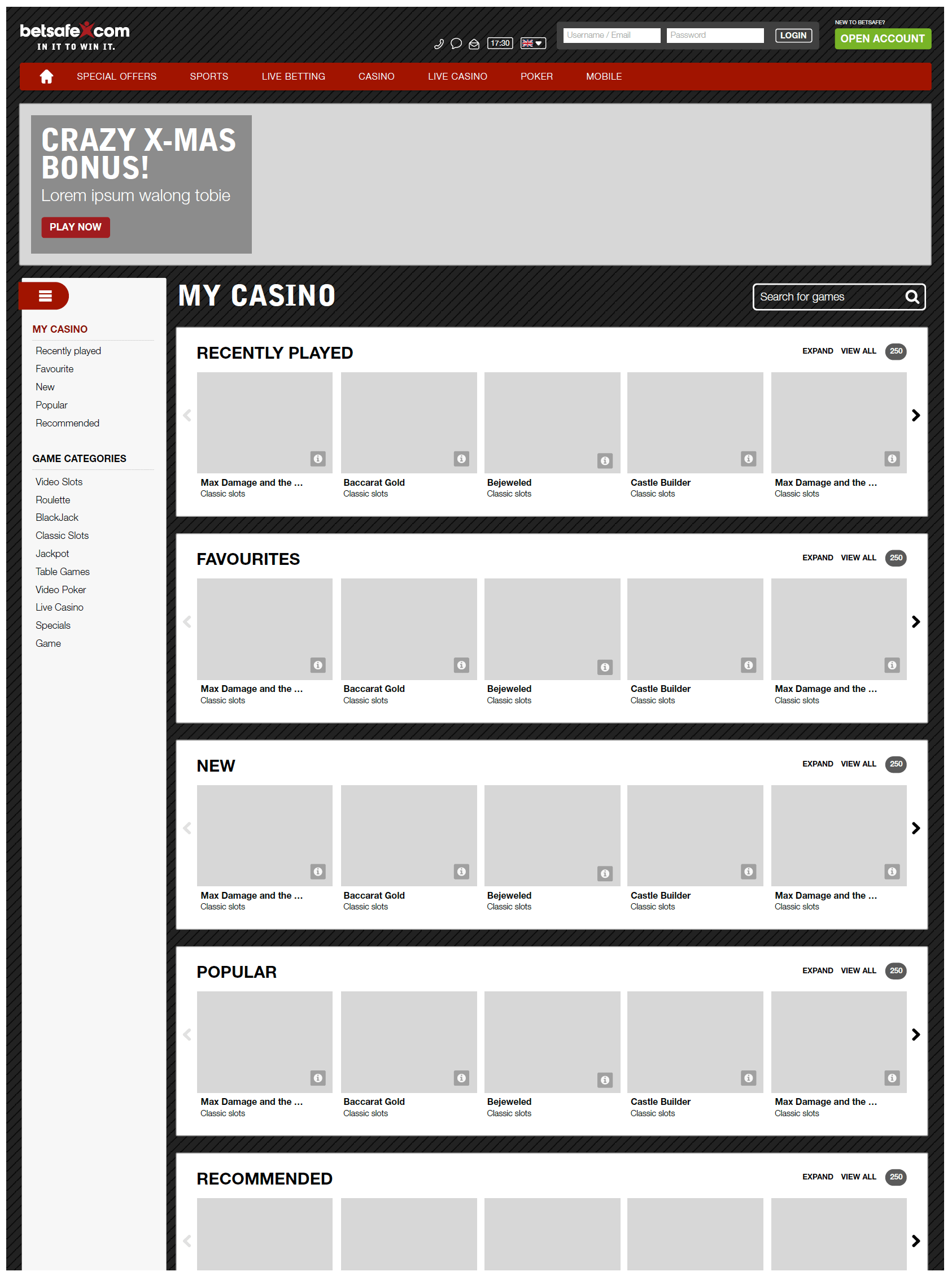
Task: Click the betsafe.com logo
Action: pyautogui.click(x=75, y=36)
